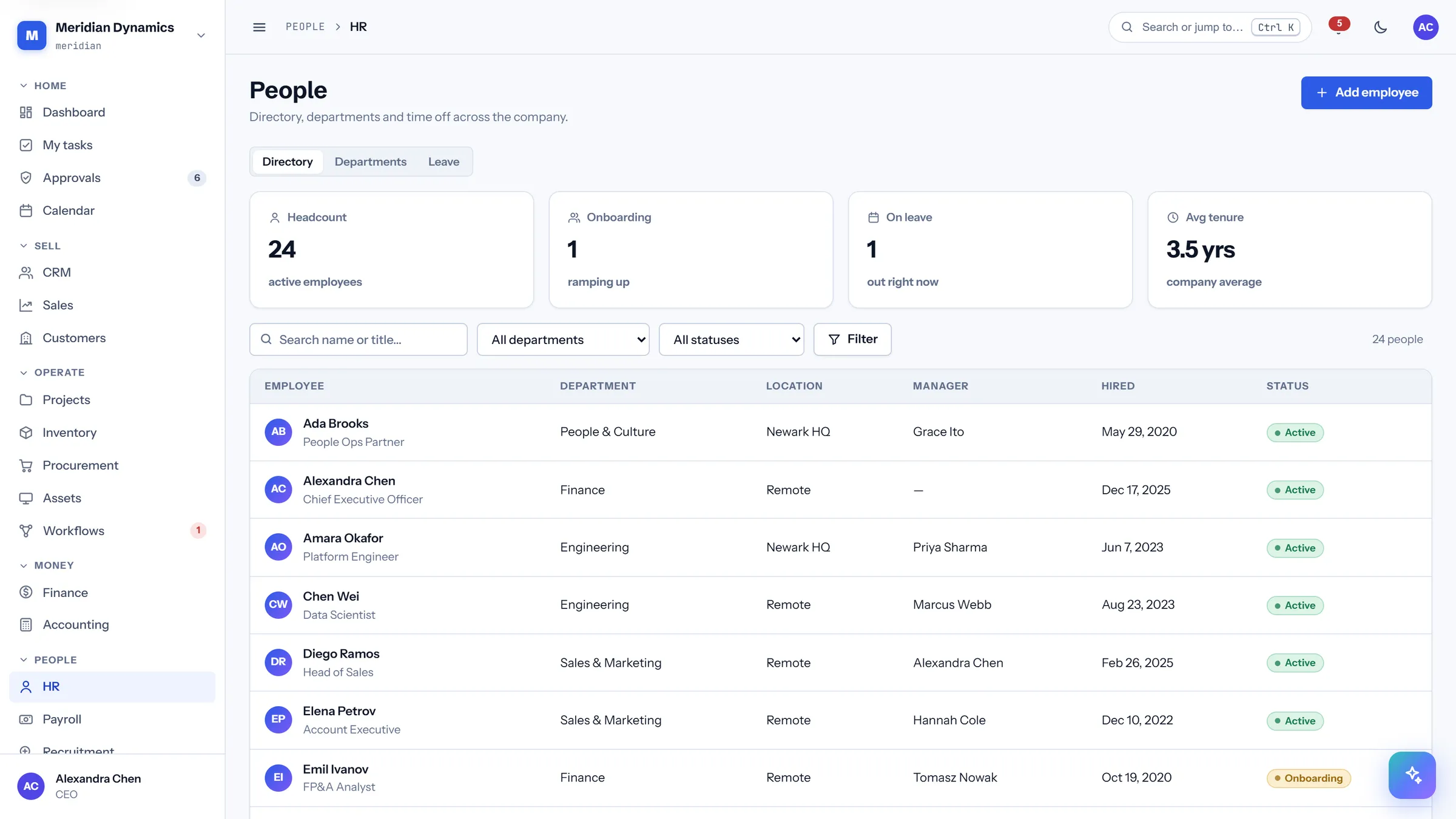Open the Accounting calculator icon

pyautogui.click(x=25, y=625)
